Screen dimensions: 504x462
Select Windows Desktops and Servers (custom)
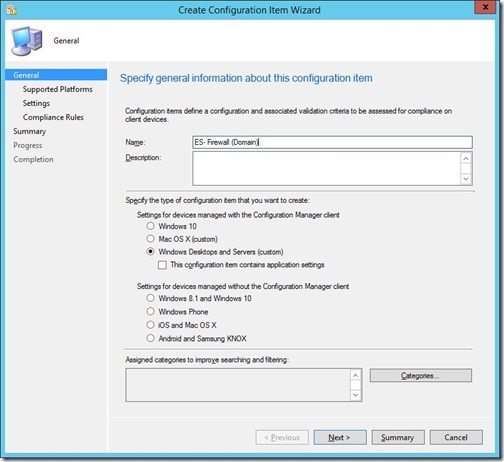click(x=150, y=252)
